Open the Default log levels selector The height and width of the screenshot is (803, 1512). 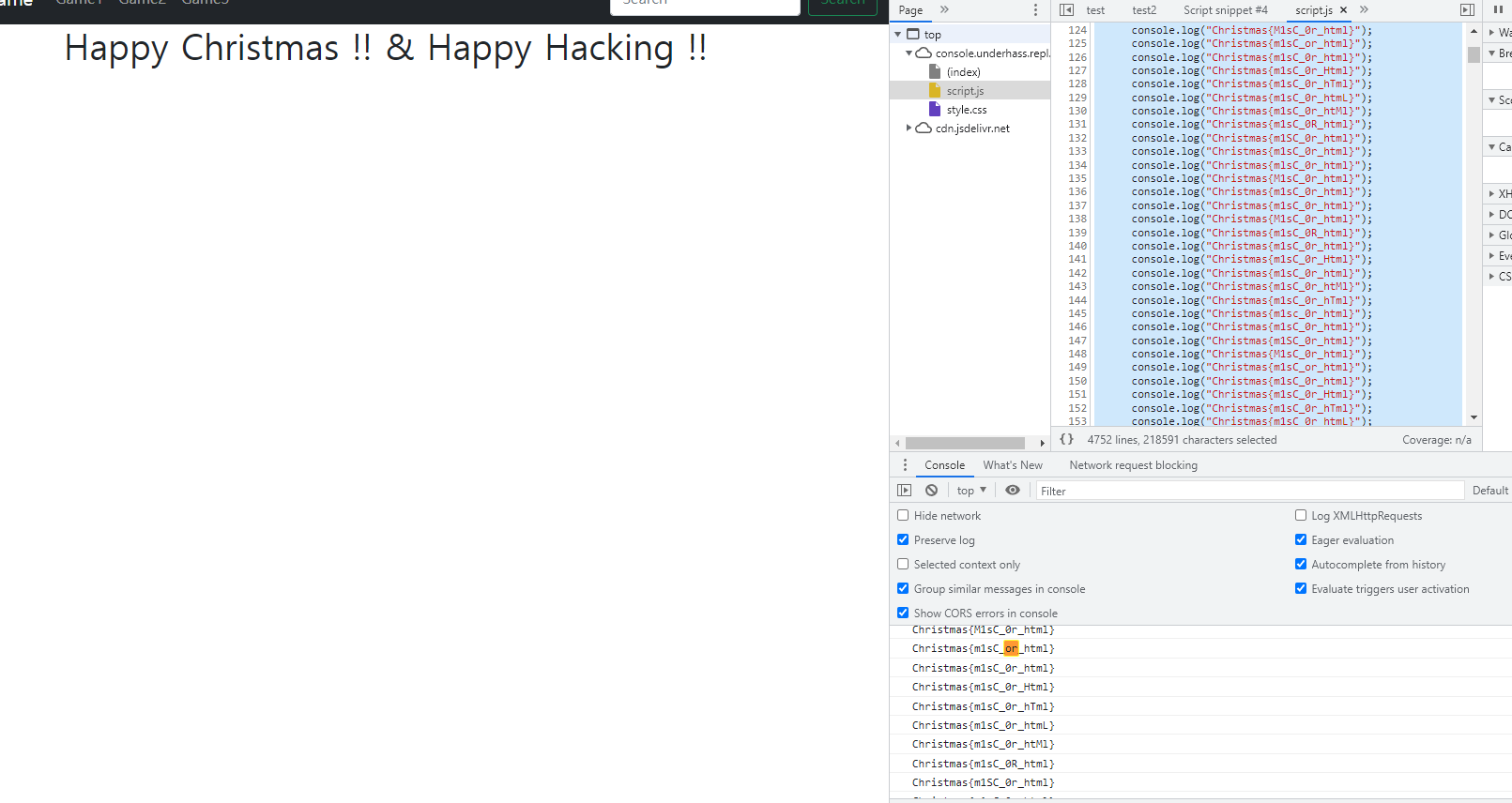point(1490,491)
